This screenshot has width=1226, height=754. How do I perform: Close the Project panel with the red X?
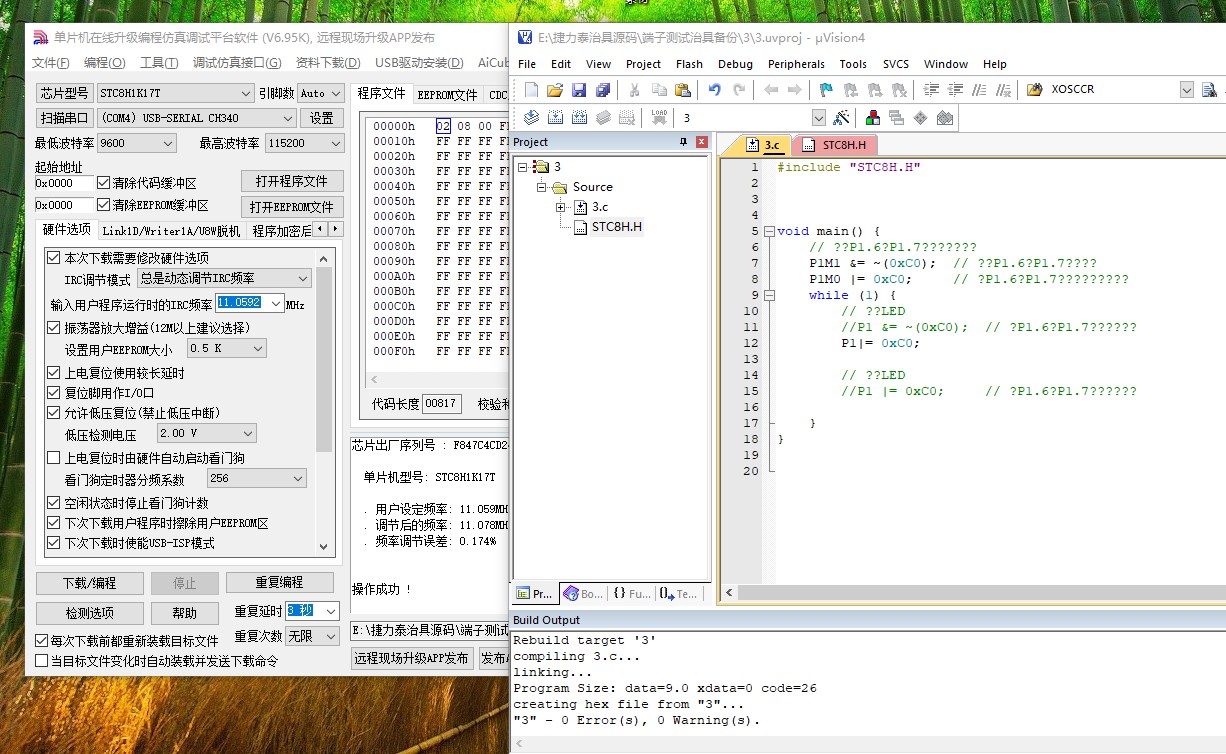pyautogui.click(x=701, y=142)
